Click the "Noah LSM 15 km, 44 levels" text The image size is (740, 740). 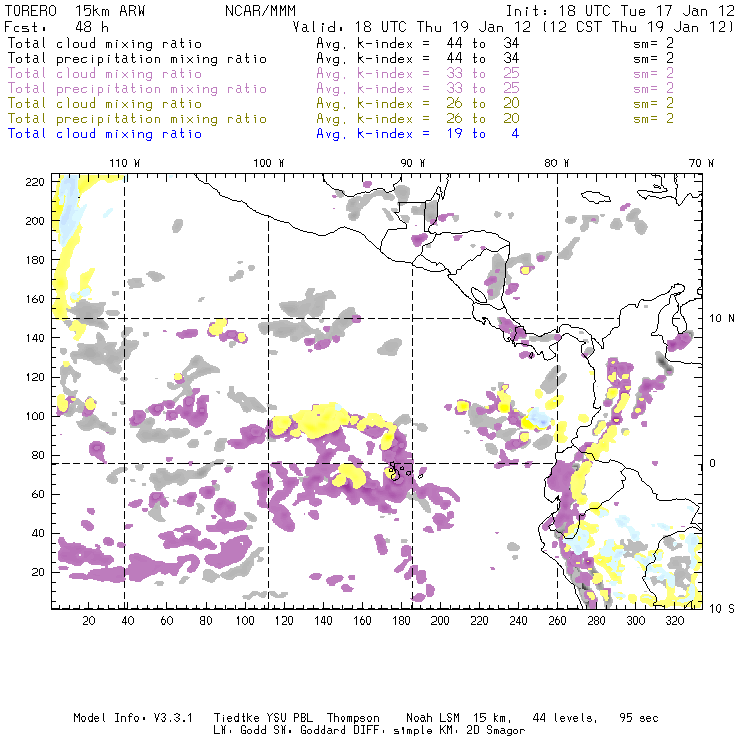click(x=502, y=718)
